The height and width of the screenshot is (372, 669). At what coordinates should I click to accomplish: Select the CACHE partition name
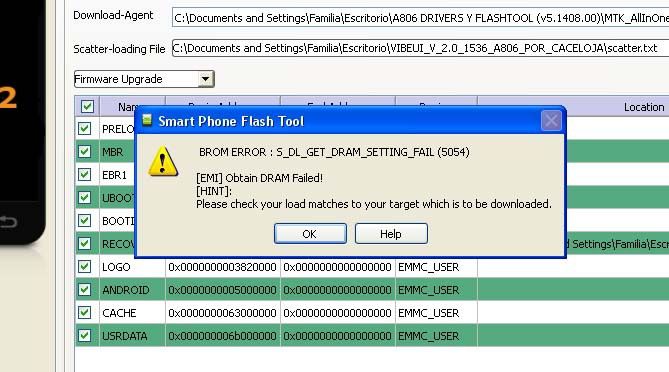click(119, 313)
